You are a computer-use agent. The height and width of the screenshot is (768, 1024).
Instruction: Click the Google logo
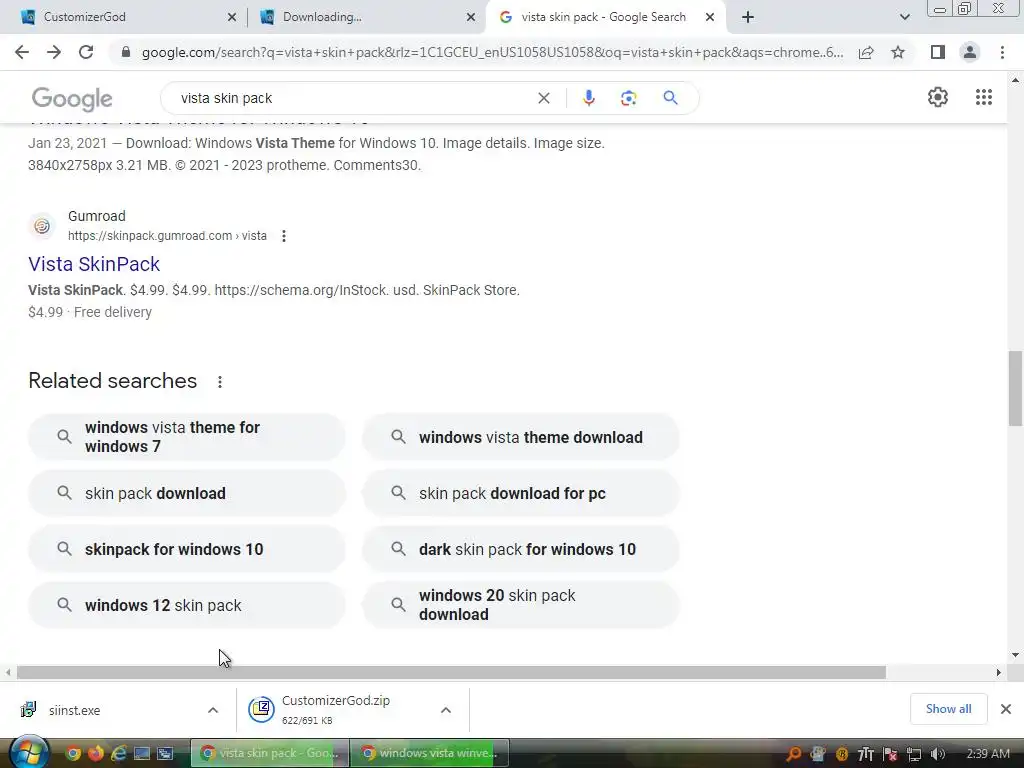(x=72, y=99)
